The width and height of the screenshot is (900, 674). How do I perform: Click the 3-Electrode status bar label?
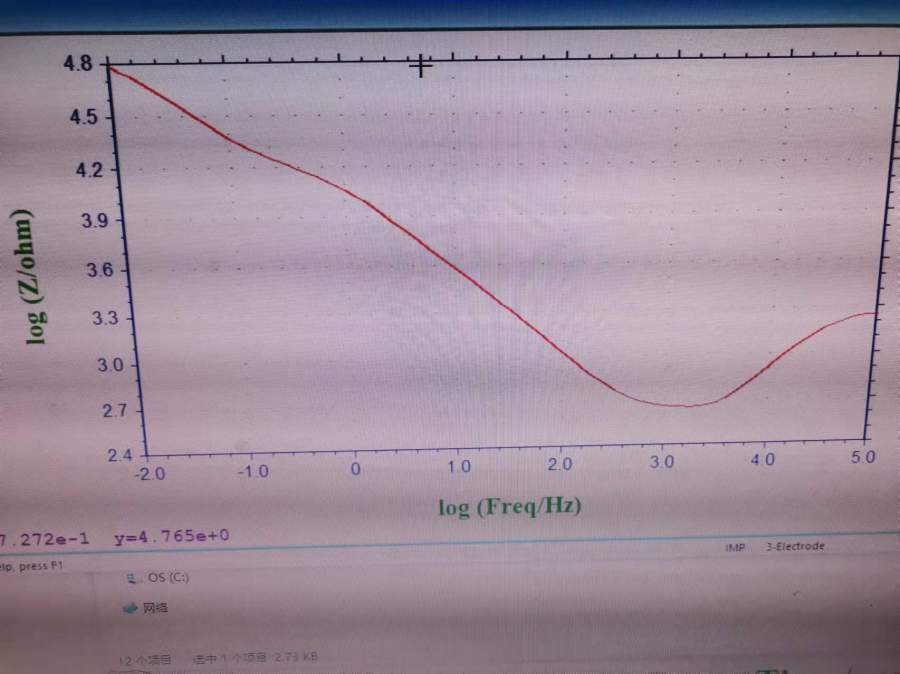click(795, 547)
